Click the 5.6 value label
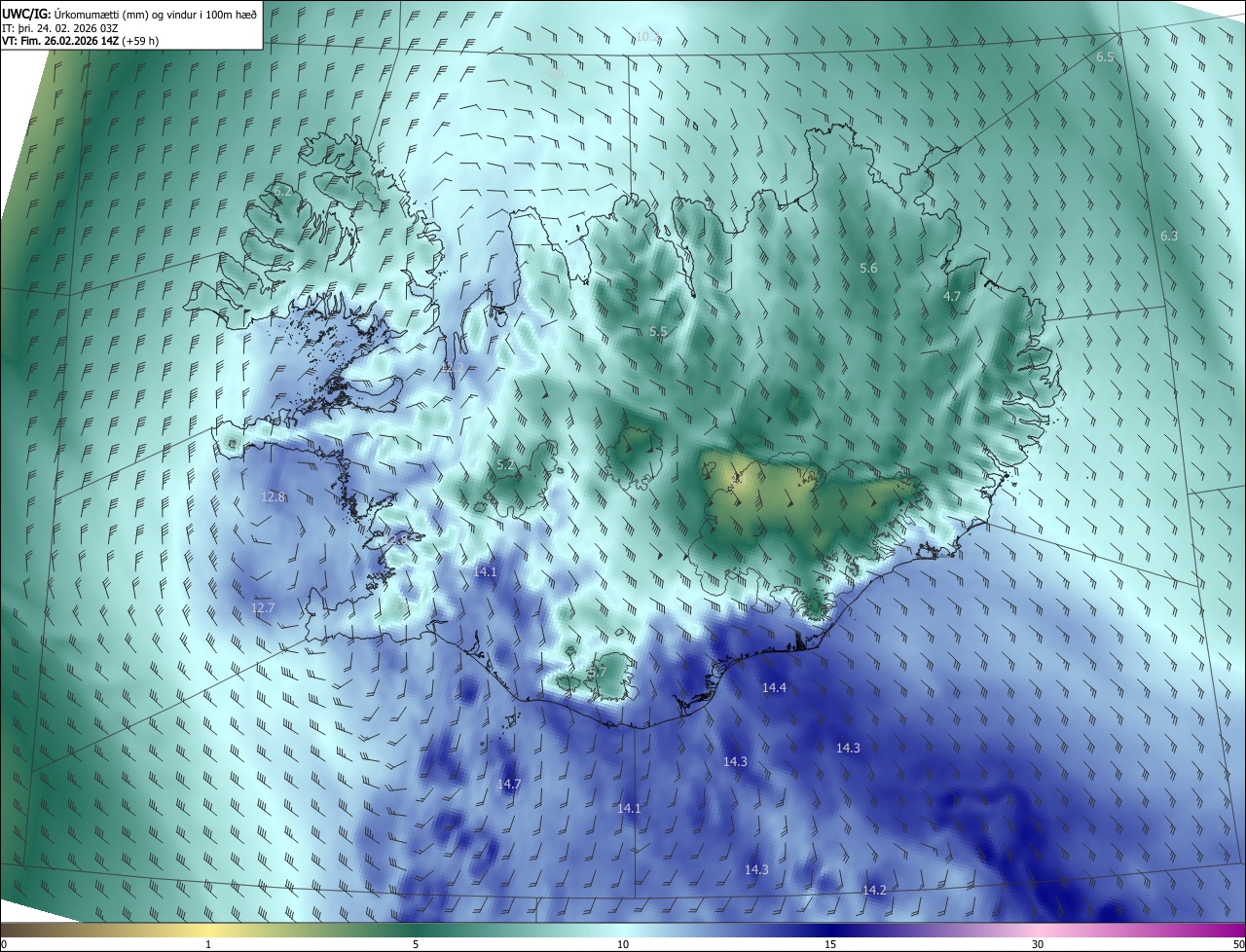 (x=868, y=268)
